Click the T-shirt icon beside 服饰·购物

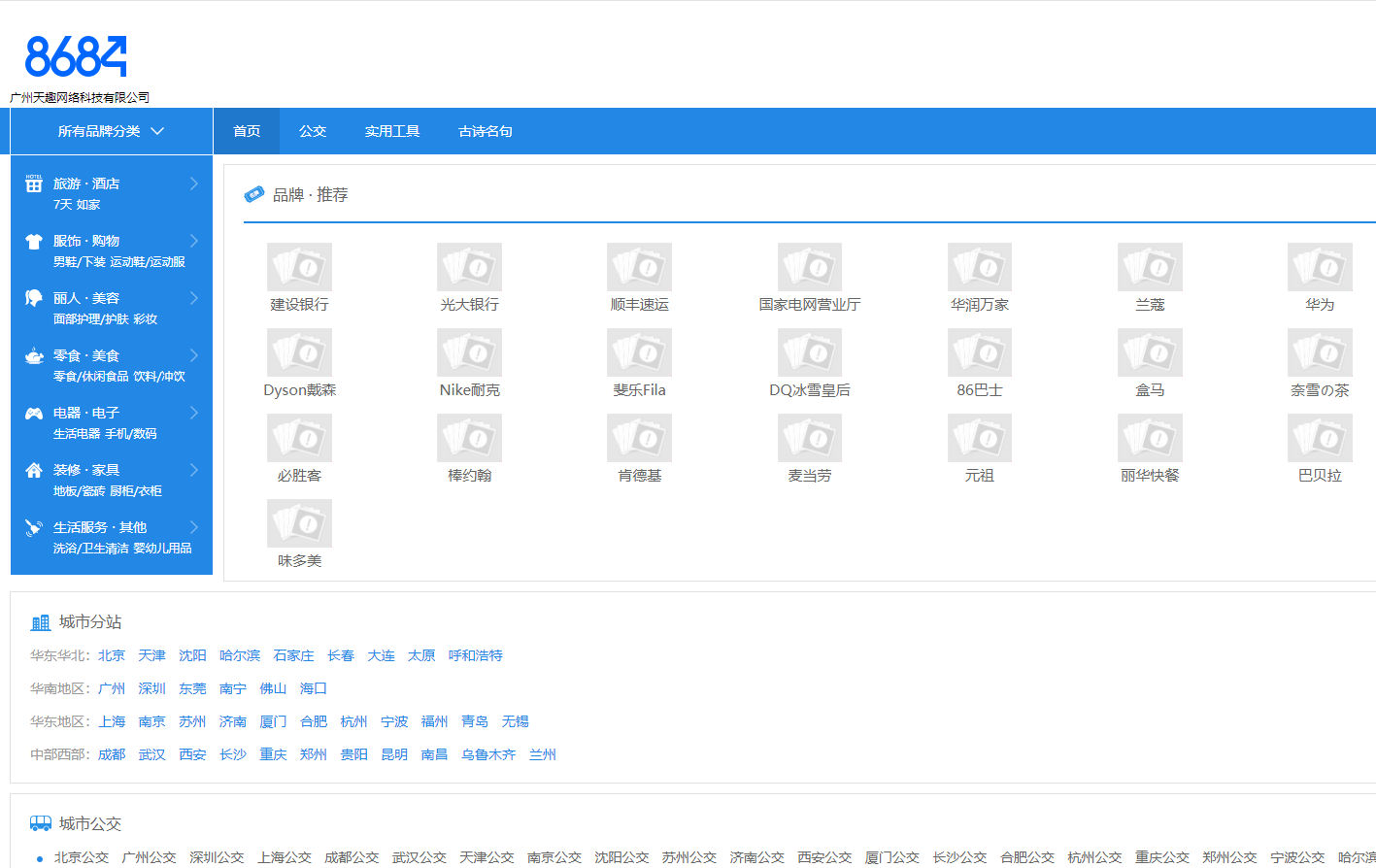pos(34,241)
